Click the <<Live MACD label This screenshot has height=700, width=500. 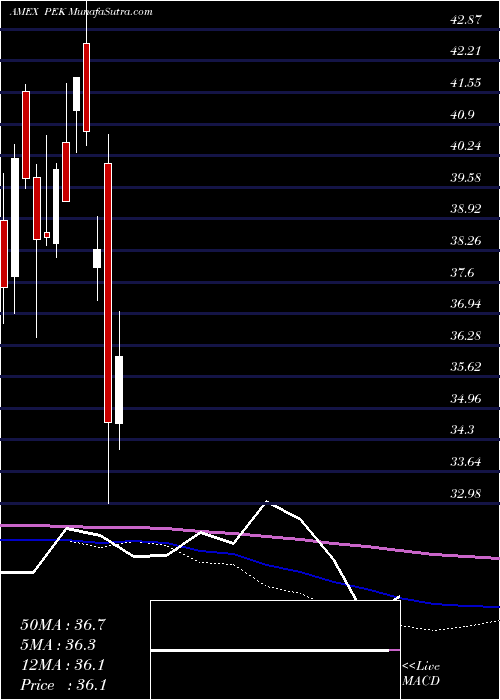pos(421,675)
